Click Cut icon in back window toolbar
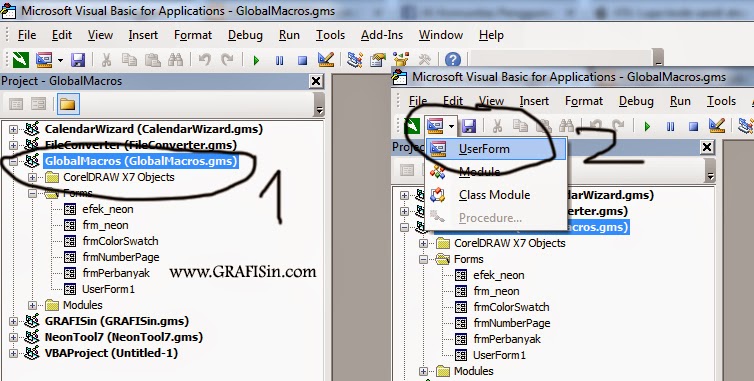754x381 pixels. (106, 60)
